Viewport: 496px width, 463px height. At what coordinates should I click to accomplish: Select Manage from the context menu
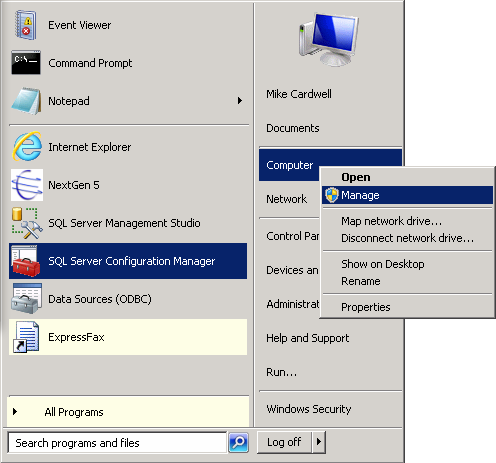pos(407,195)
